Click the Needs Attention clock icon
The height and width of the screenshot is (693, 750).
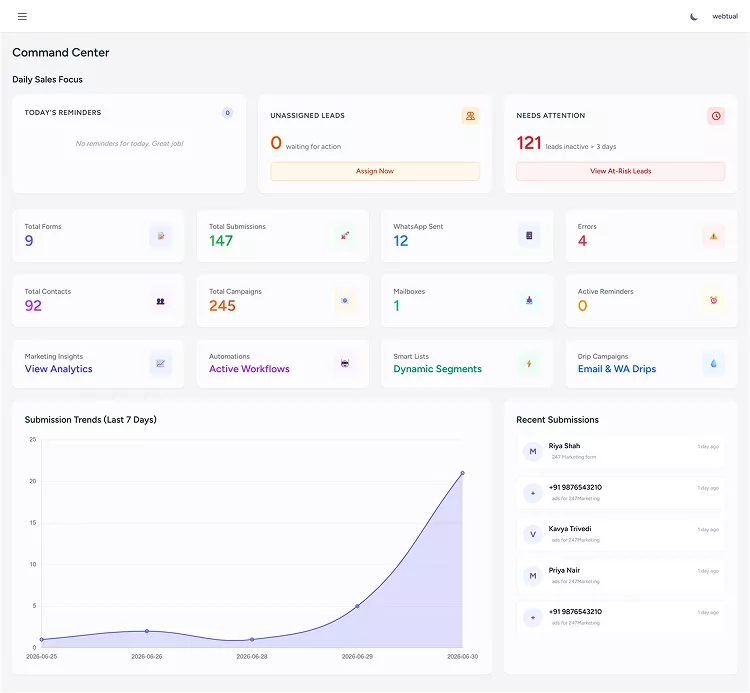[x=716, y=116]
